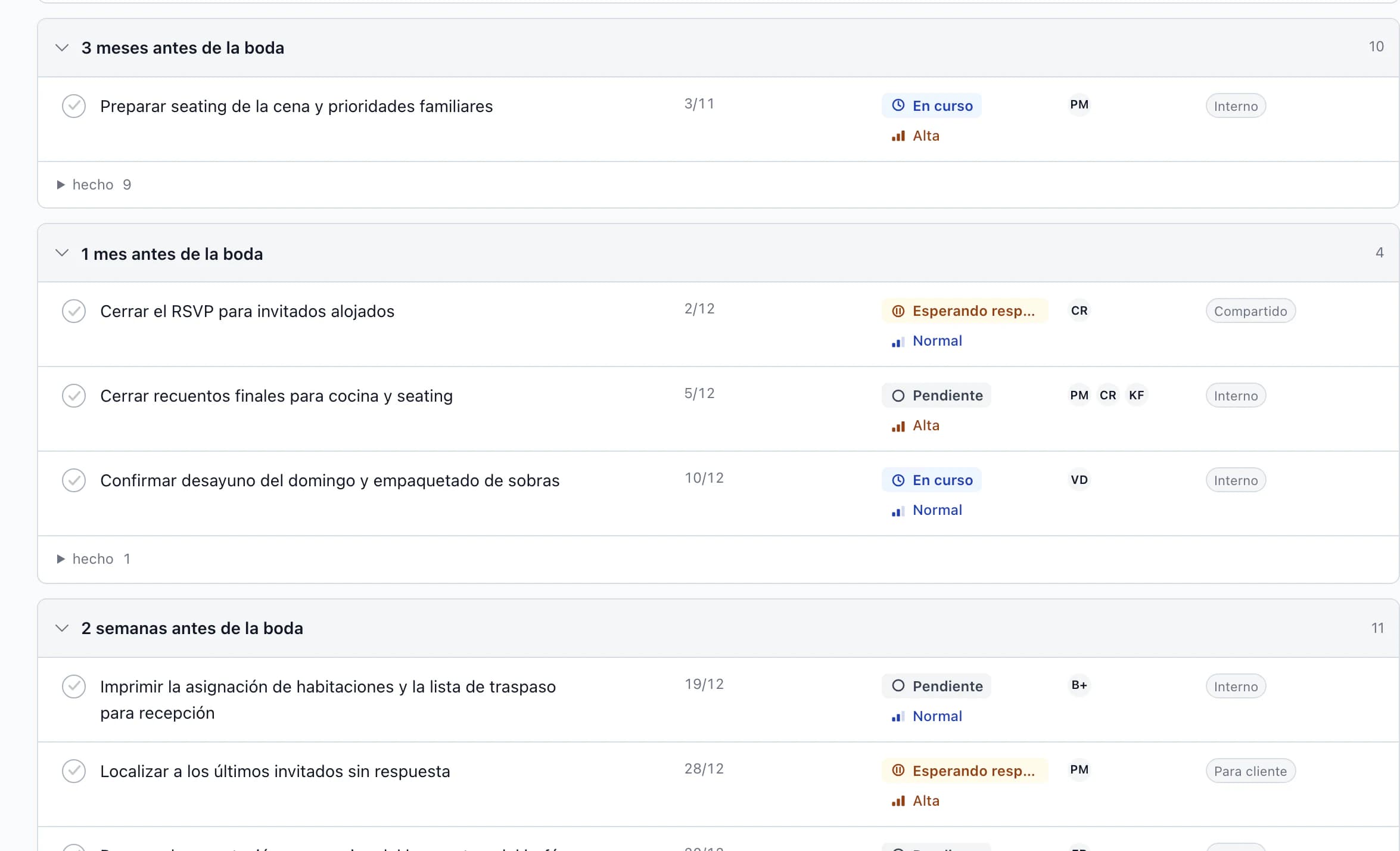Viewport: 1400px width, 851px height.
Task: Click 'Compartido' tag on Cerrar el RSVP row
Action: [1250, 311]
